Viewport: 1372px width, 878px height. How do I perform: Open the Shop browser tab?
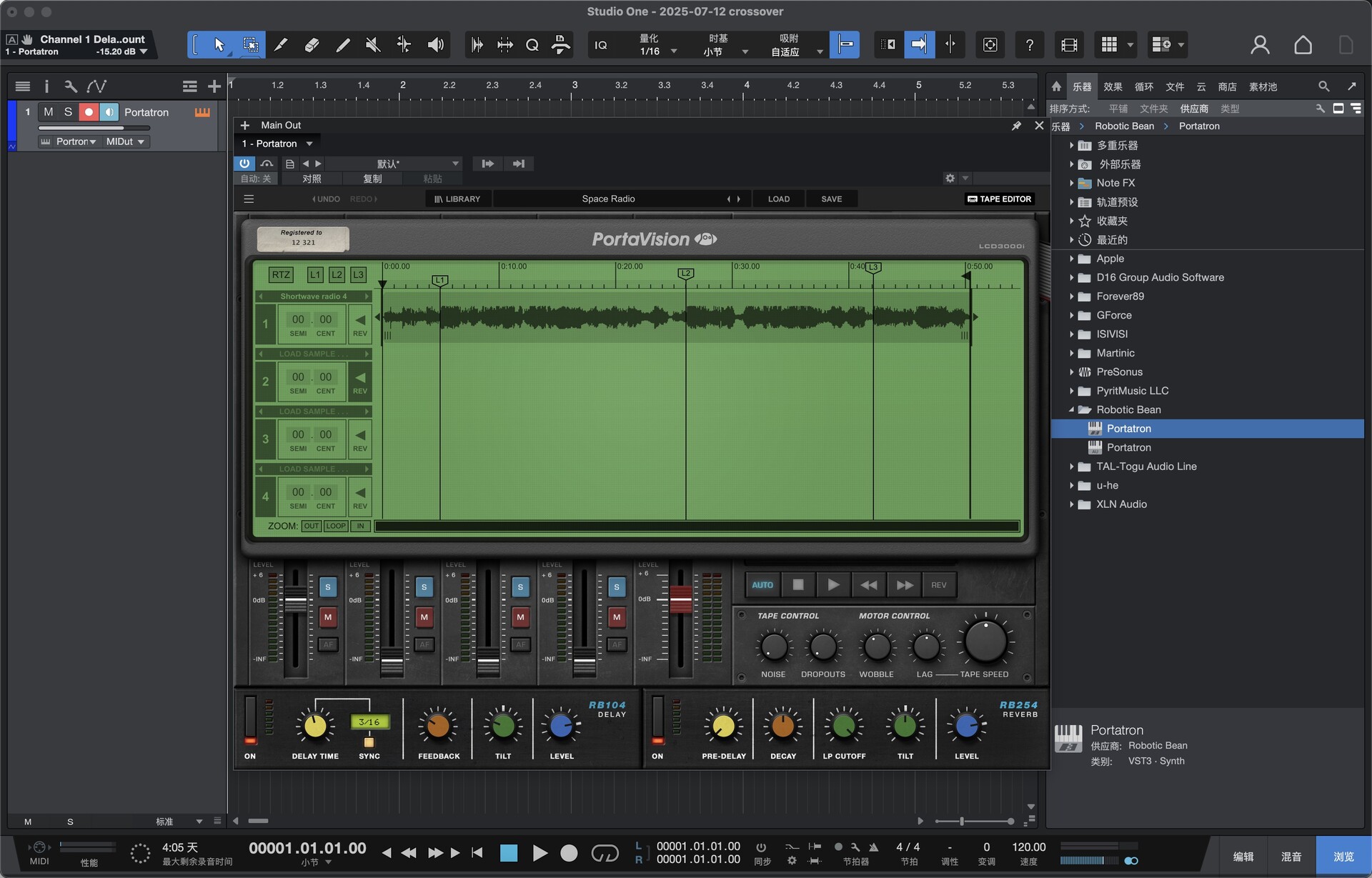(x=1227, y=86)
